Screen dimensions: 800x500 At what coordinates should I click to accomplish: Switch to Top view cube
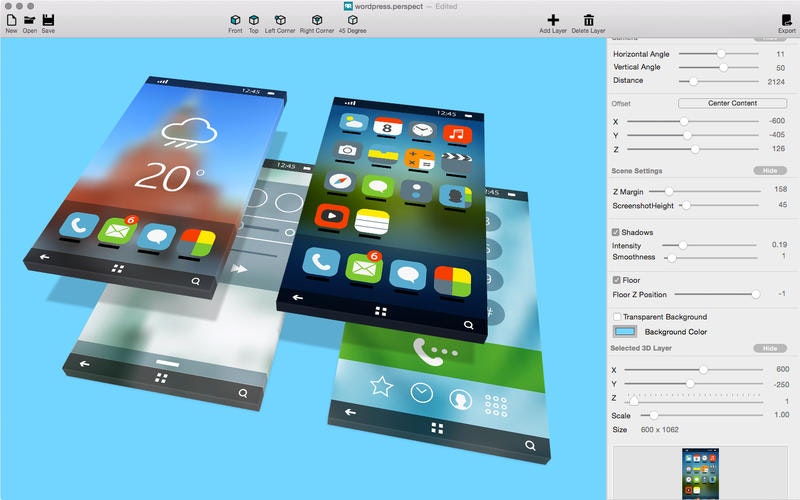click(254, 20)
